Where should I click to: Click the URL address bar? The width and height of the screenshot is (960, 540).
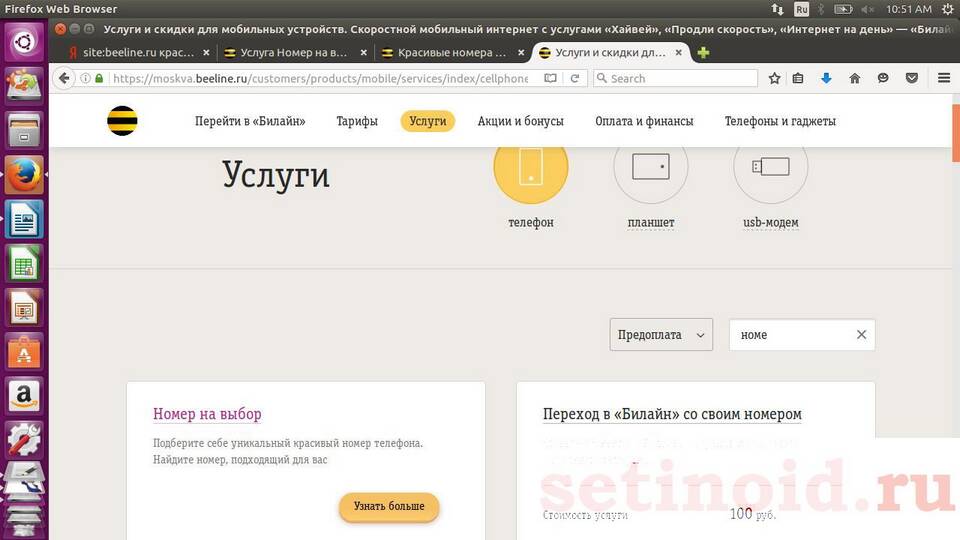320,78
